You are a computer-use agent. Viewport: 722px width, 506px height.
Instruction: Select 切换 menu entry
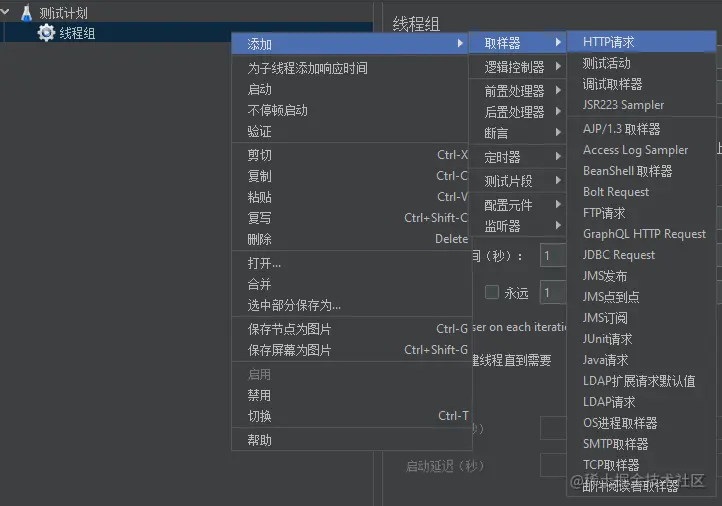point(352,416)
